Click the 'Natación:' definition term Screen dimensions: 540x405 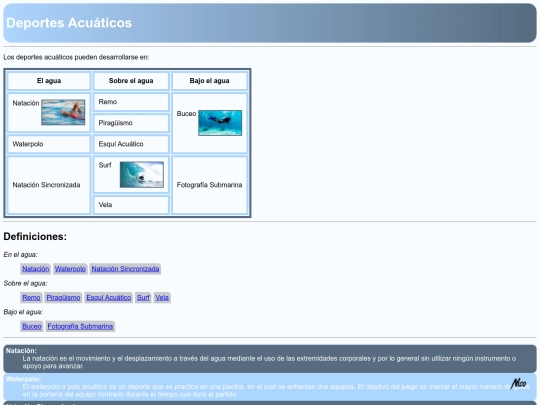(21, 351)
